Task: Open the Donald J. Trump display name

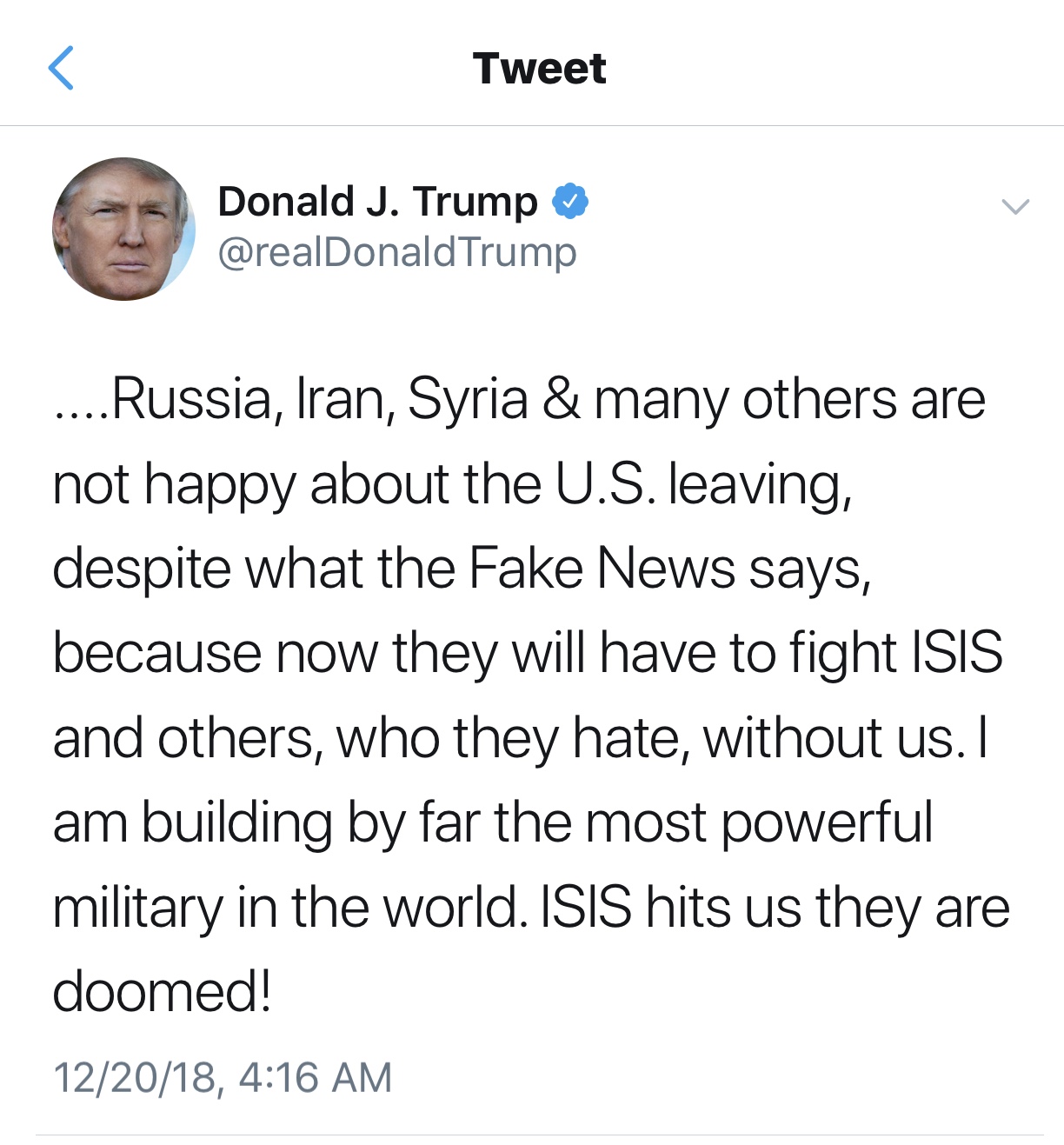Action: (377, 202)
